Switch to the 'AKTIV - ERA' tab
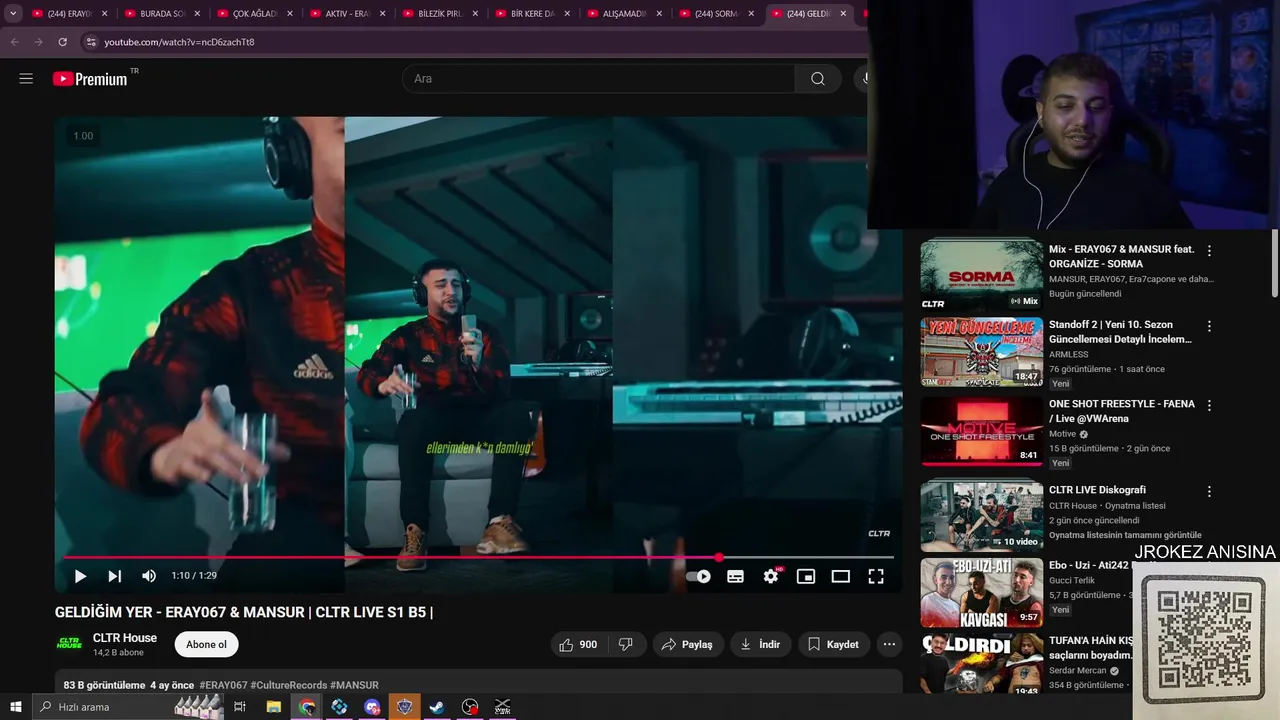1280x720 pixels. coord(347,14)
